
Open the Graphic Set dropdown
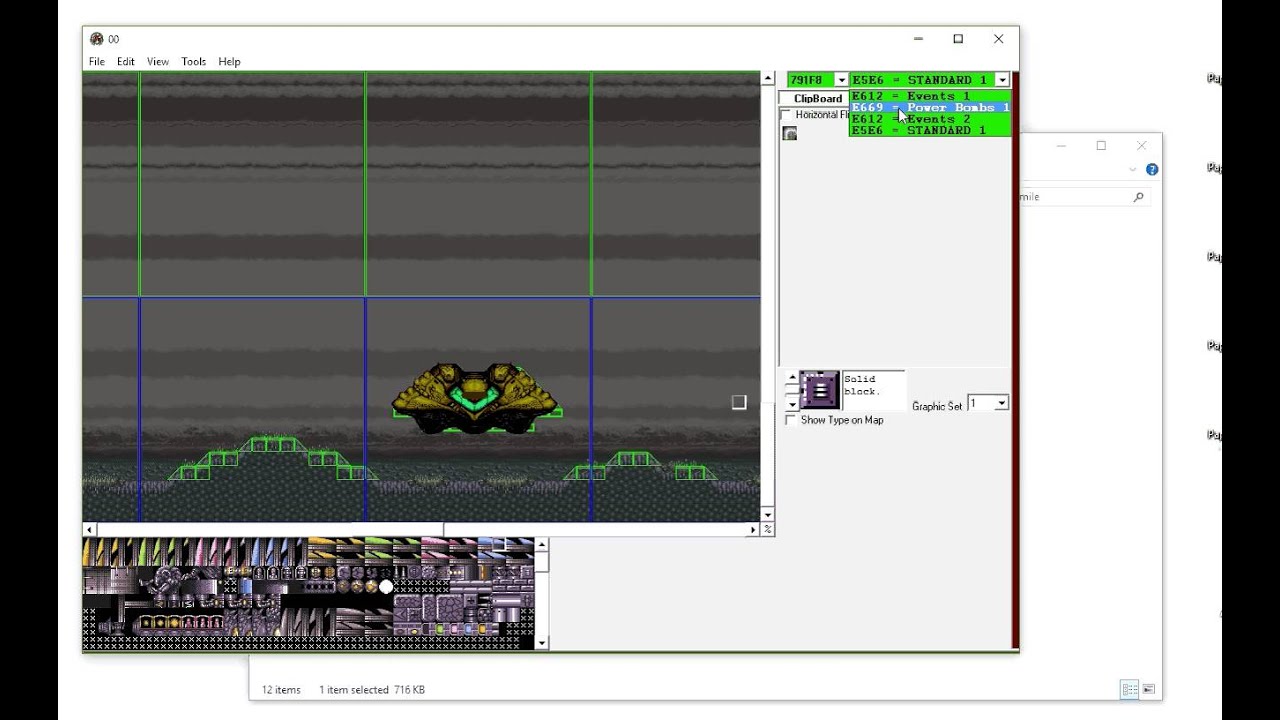pos(1001,403)
